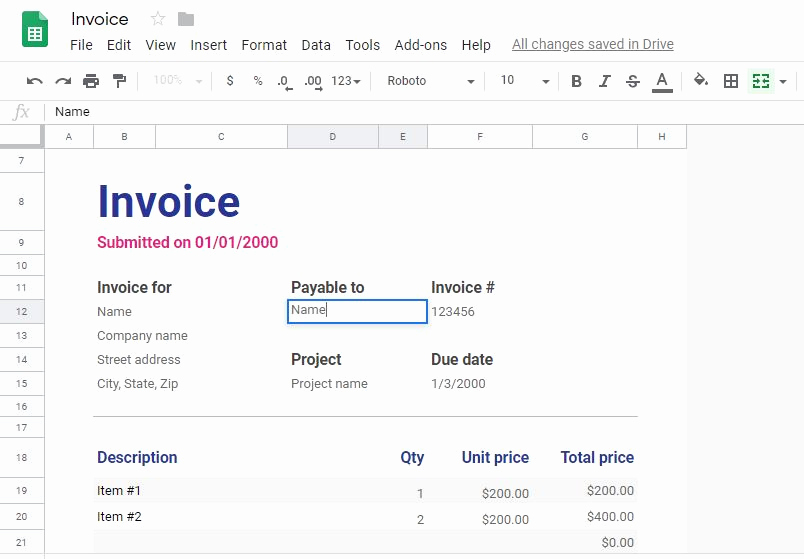The image size is (804, 559).
Task: Select the Qty header cell
Action: click(x=412, y=457)
